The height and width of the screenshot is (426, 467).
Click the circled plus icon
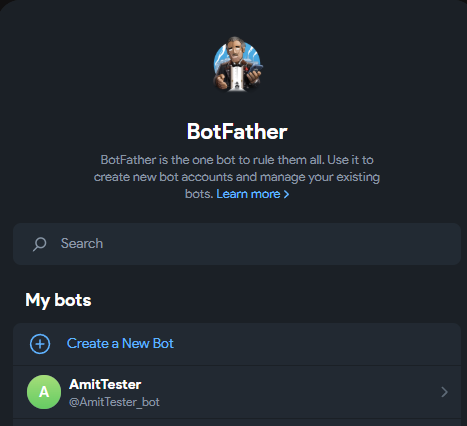coord(40,344)
